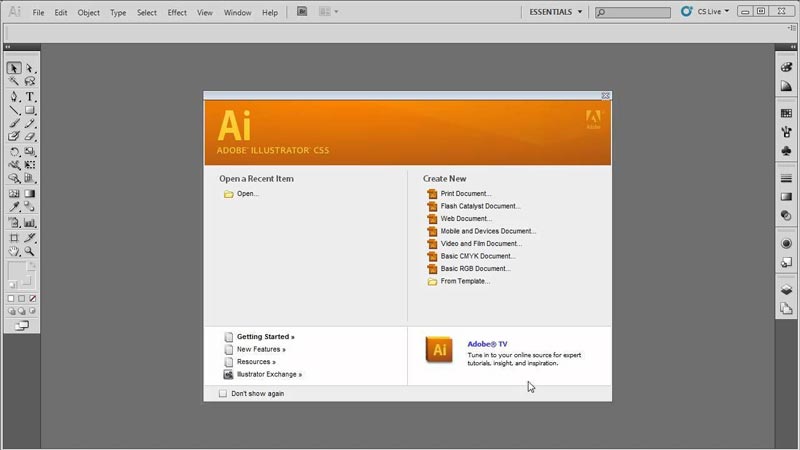Open the ESSENTIALS workspace switcher
Image resolution: width=800 pixels, height=450 pixels.
[555, 12]
